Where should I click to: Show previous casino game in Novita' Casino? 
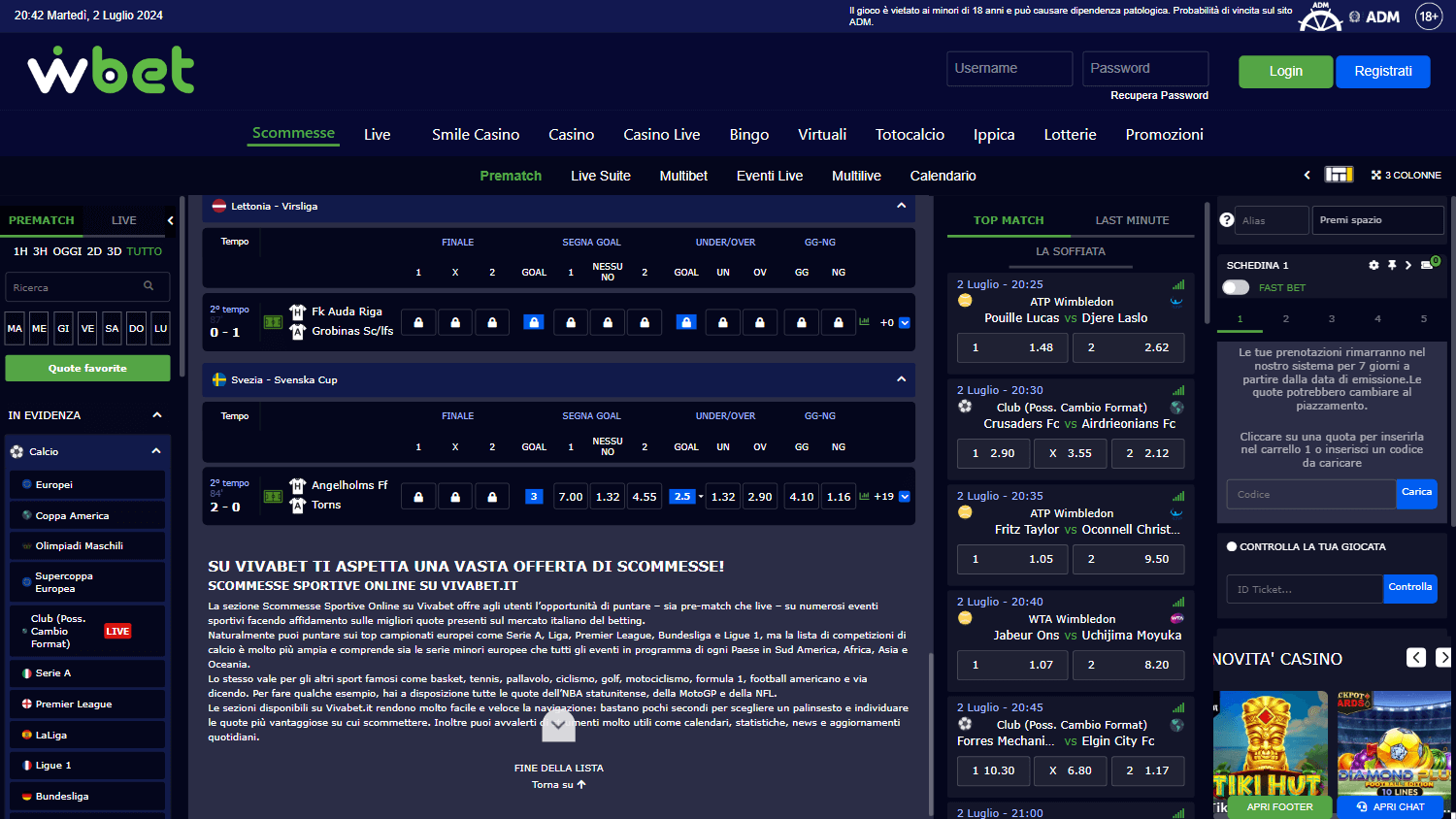[x=1416, y=658]
